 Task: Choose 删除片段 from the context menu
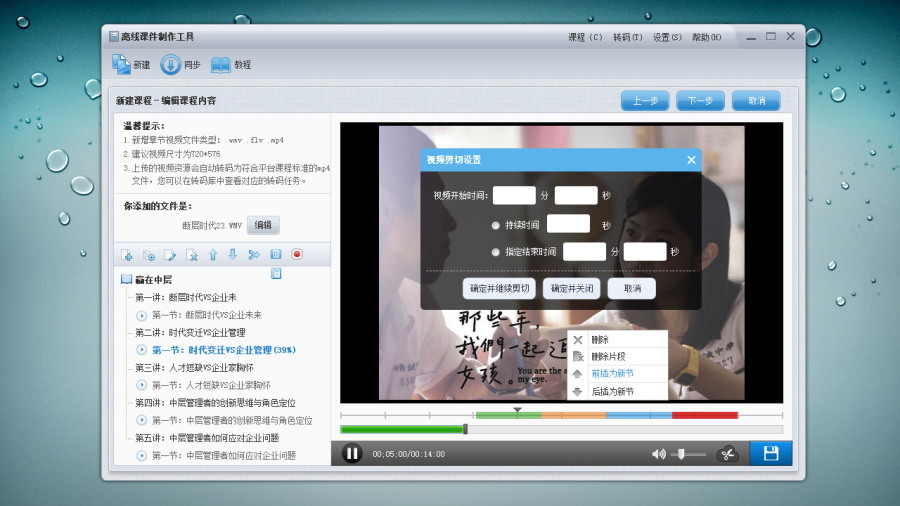point(608,356)
